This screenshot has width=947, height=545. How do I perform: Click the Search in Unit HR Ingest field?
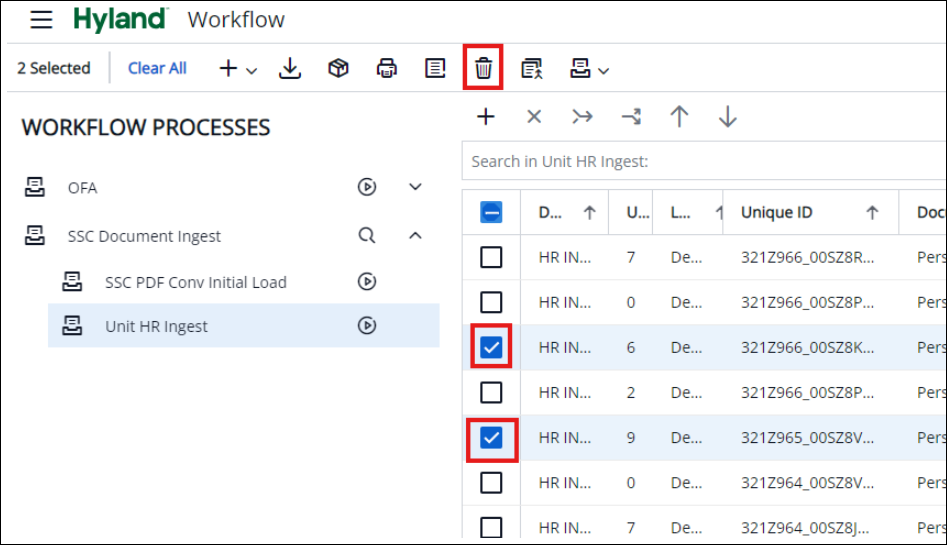(704, 161)
